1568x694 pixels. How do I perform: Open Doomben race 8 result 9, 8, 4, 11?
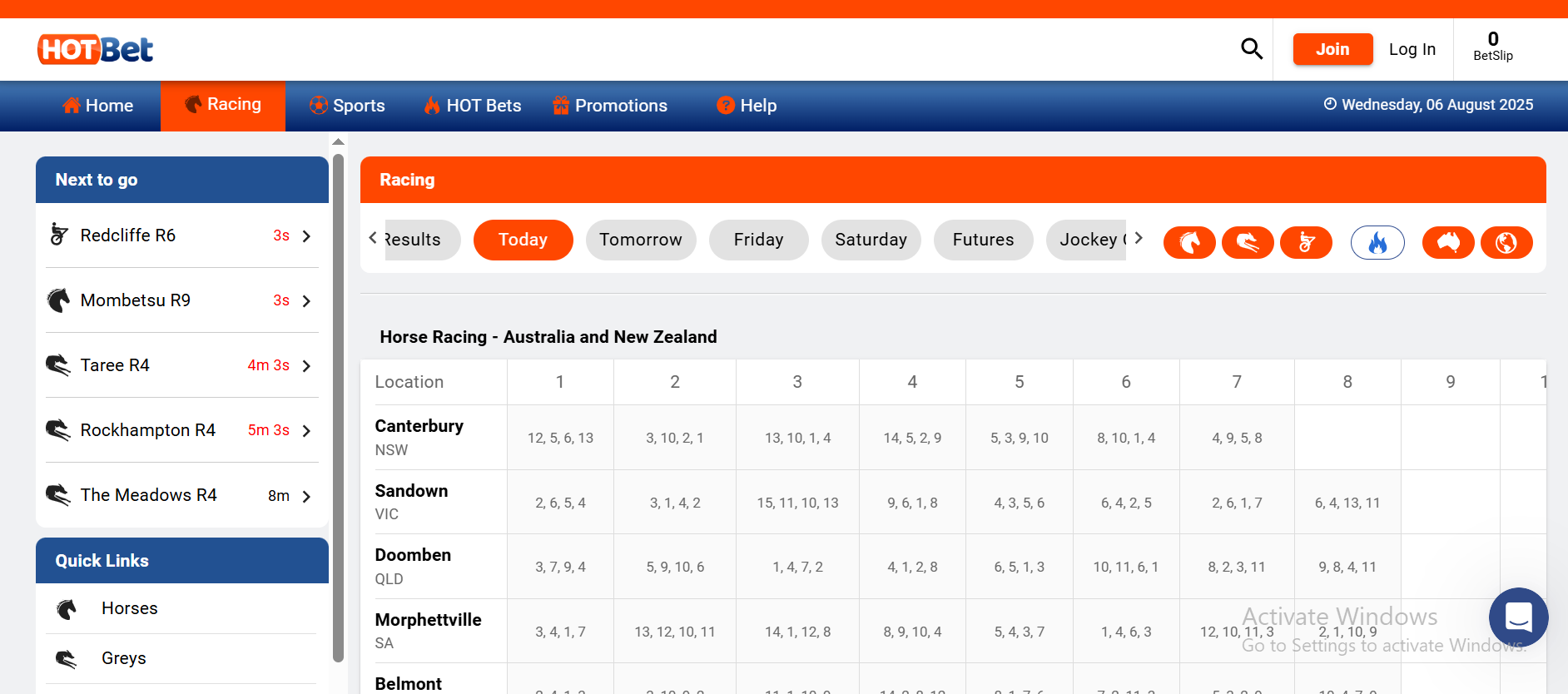point(1347,567)
